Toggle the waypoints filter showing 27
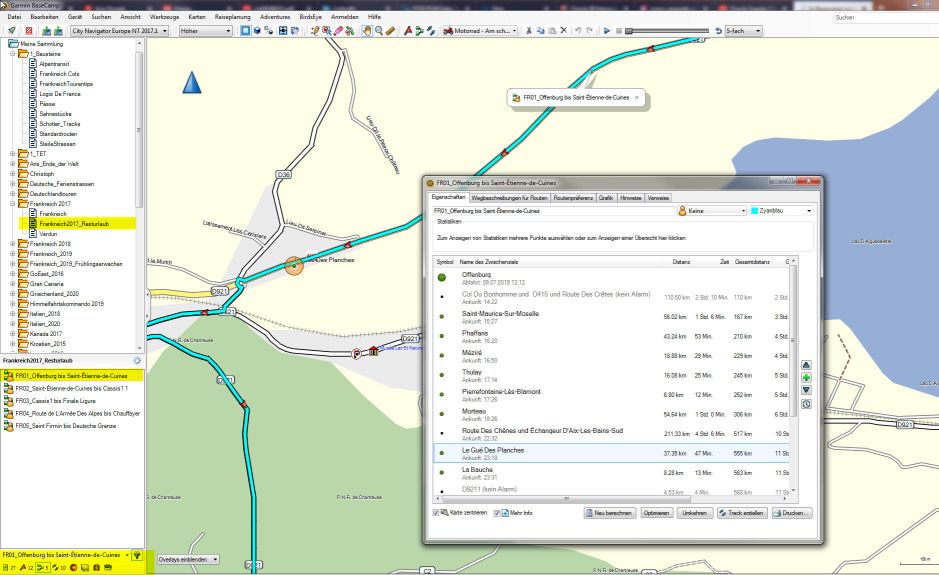939x575 pixels. tap(10, 568)
